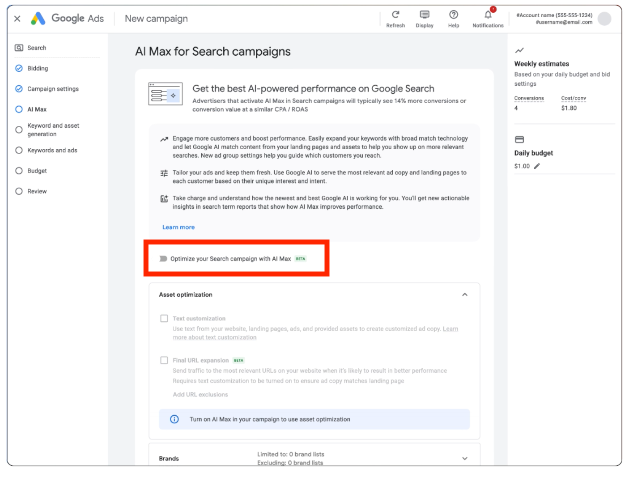This screenshot has height=480, width=639.
Task: Click the $1.00 daily budget value
Action: click(522, 166)
